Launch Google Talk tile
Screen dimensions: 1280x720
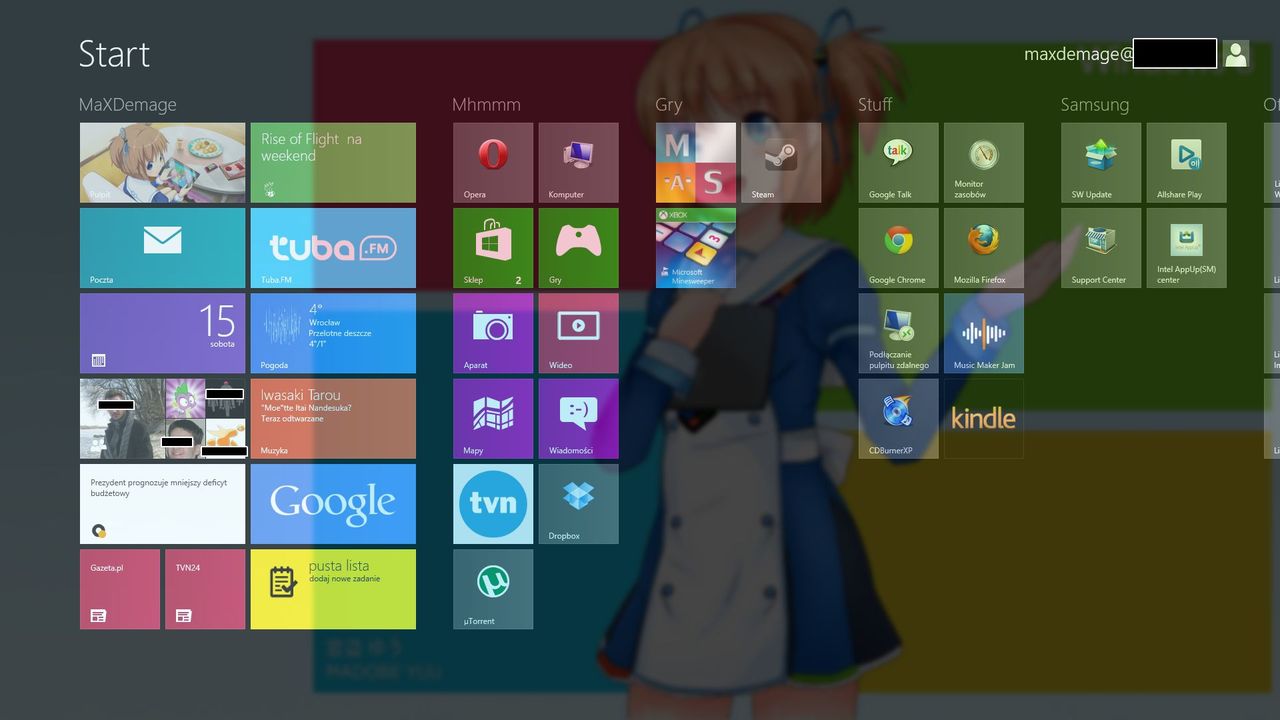point(899,163)
